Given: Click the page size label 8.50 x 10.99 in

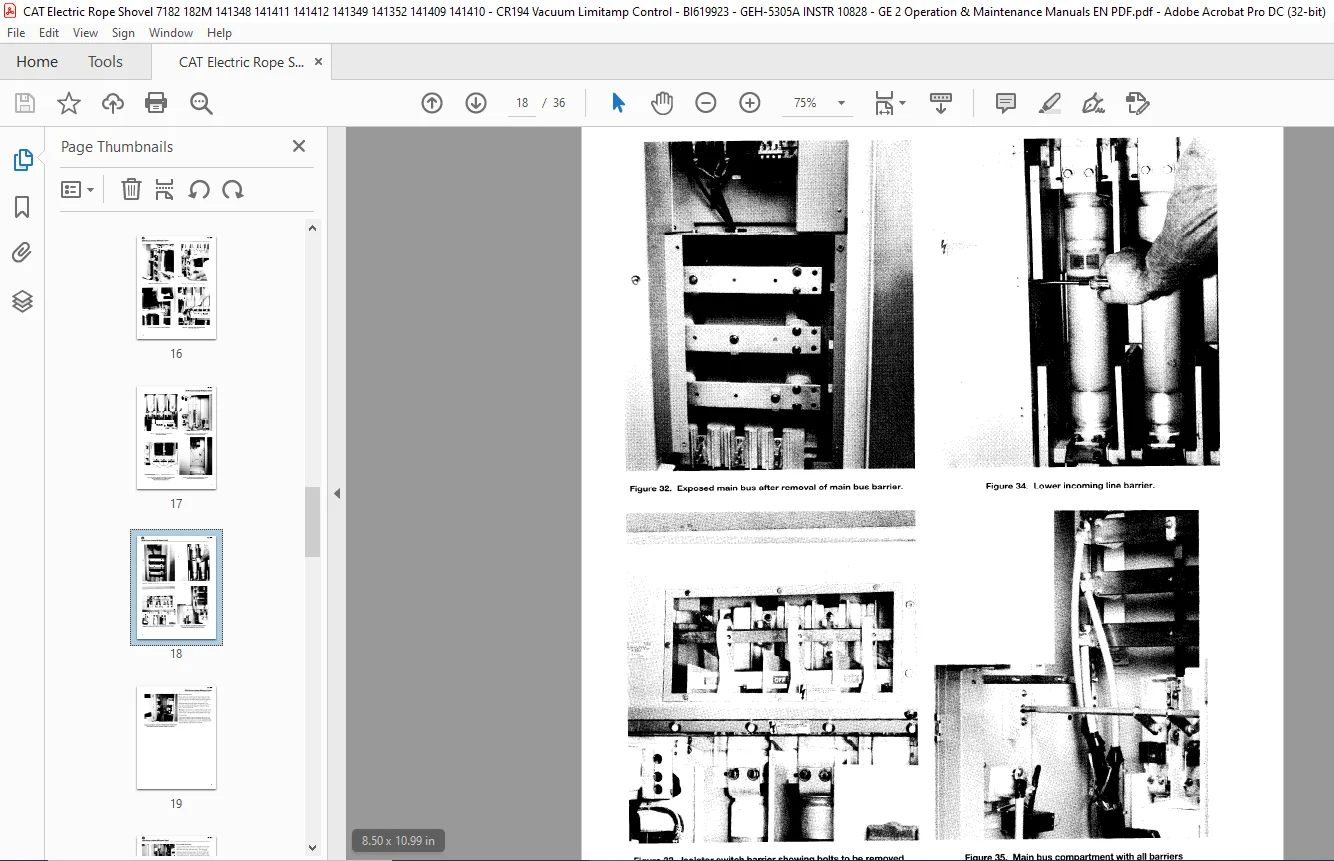Looking at the screenshot, I should [x=398, y=841].
